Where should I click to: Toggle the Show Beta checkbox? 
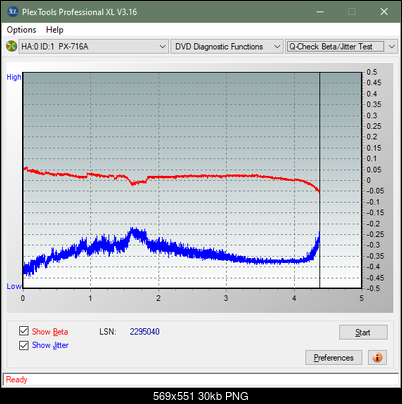[x=24, y=331]
